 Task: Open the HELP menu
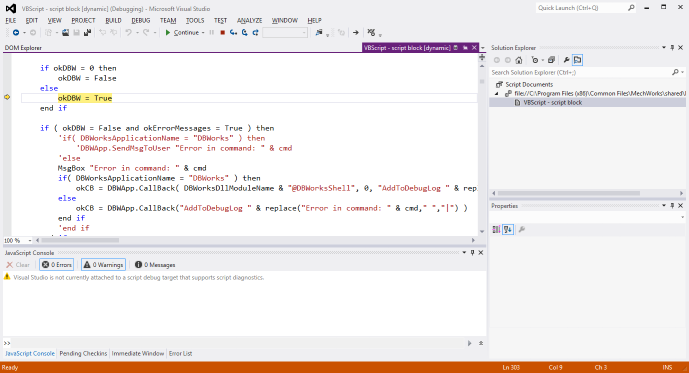coord(314,21)
